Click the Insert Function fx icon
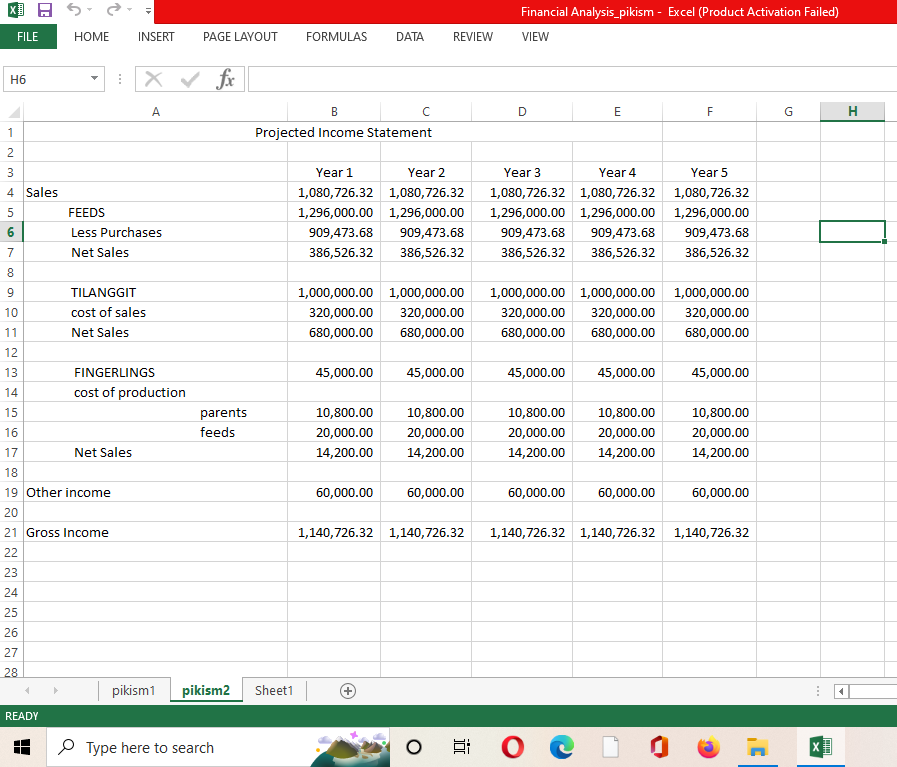The width and height of the screenshot is (897, 767). (x=224, y=79)
